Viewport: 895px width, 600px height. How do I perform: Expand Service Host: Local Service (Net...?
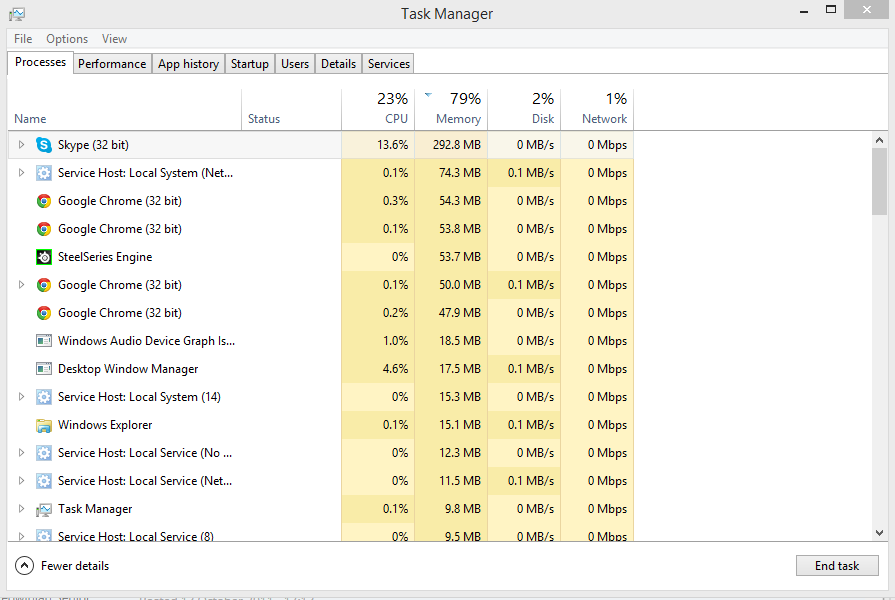[x=21, y=480]
